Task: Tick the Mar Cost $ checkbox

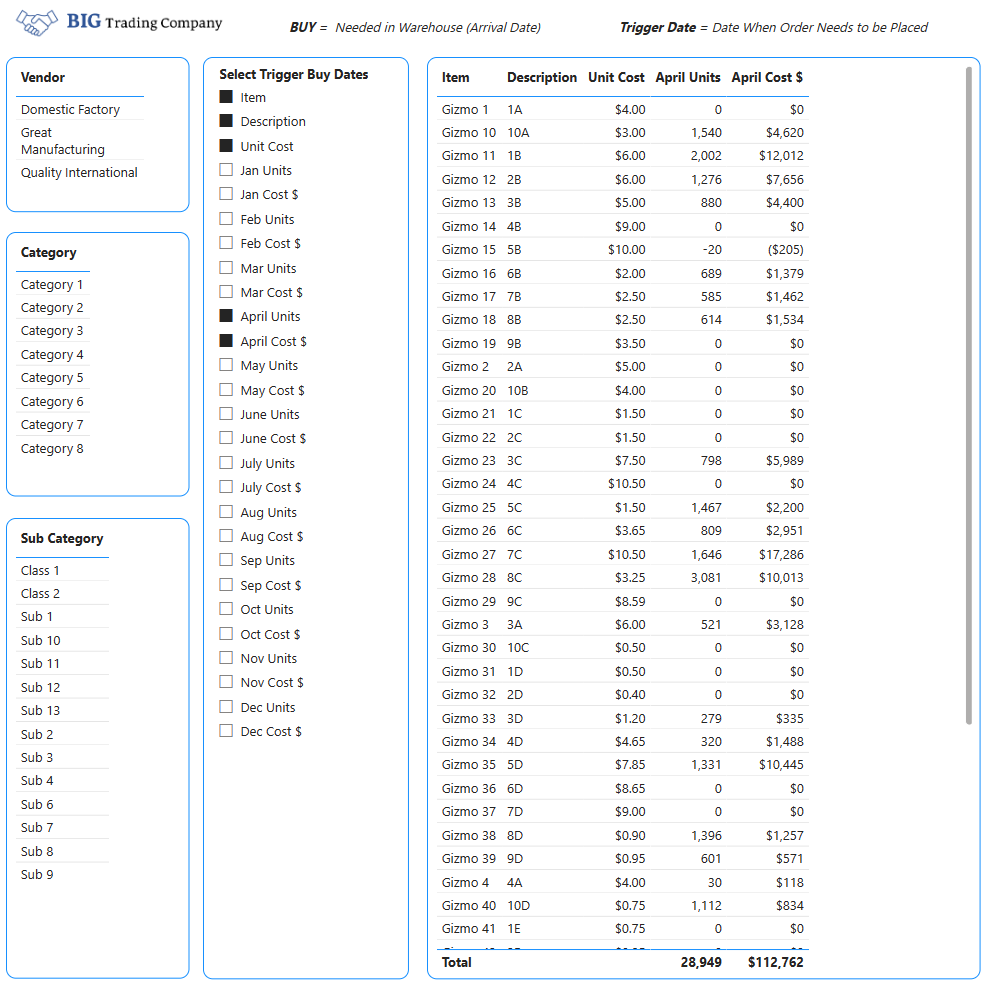Action: (226, 292)
